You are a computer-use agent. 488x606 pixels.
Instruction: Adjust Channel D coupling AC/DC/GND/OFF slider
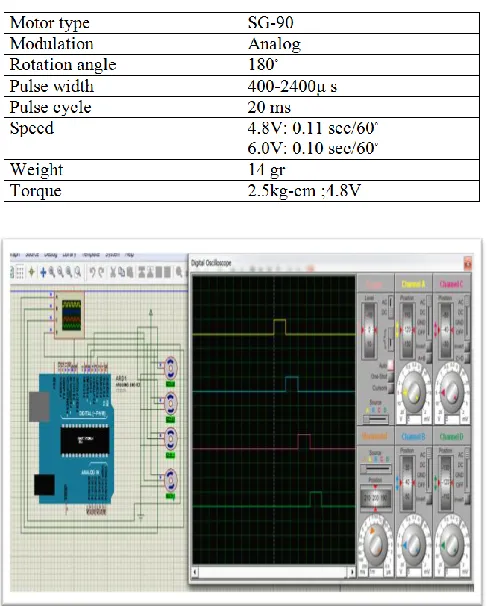[x=467, y=469]
